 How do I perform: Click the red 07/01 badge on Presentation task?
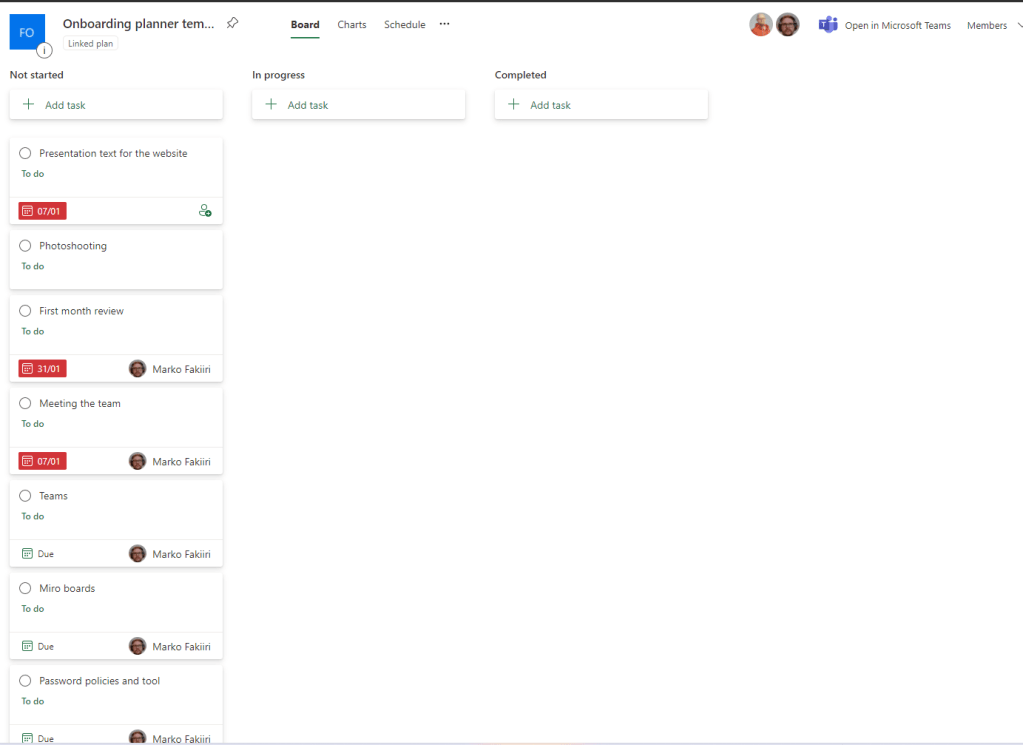42,211
